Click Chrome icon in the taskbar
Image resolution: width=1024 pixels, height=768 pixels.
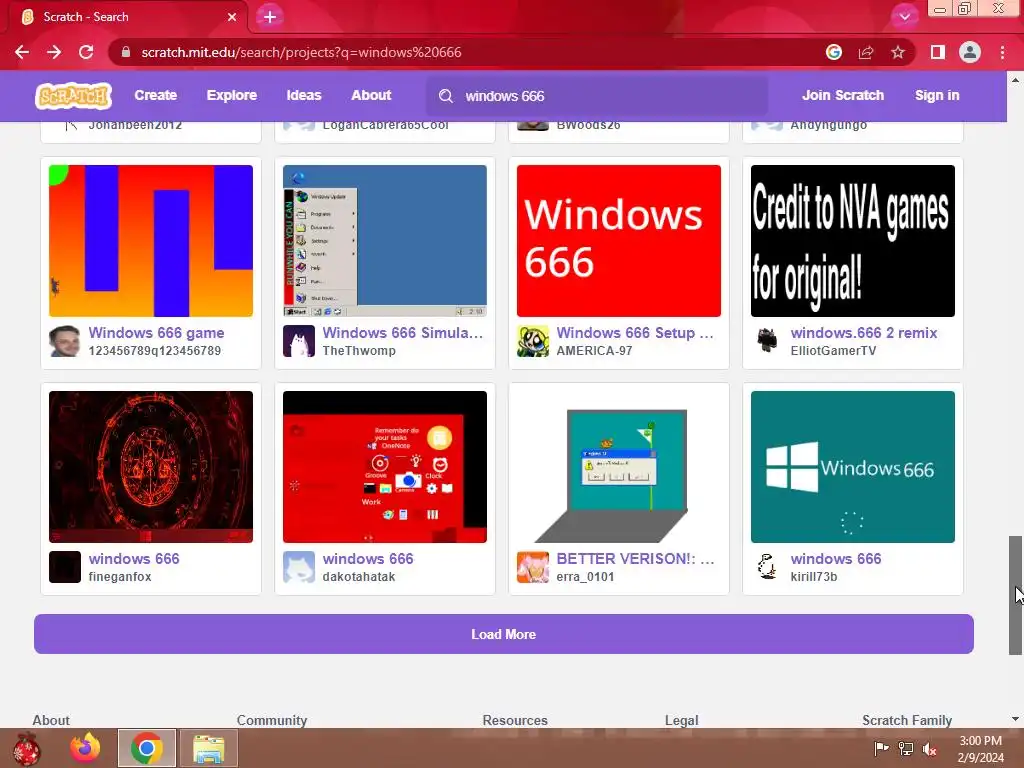click(x=147, y=748)
